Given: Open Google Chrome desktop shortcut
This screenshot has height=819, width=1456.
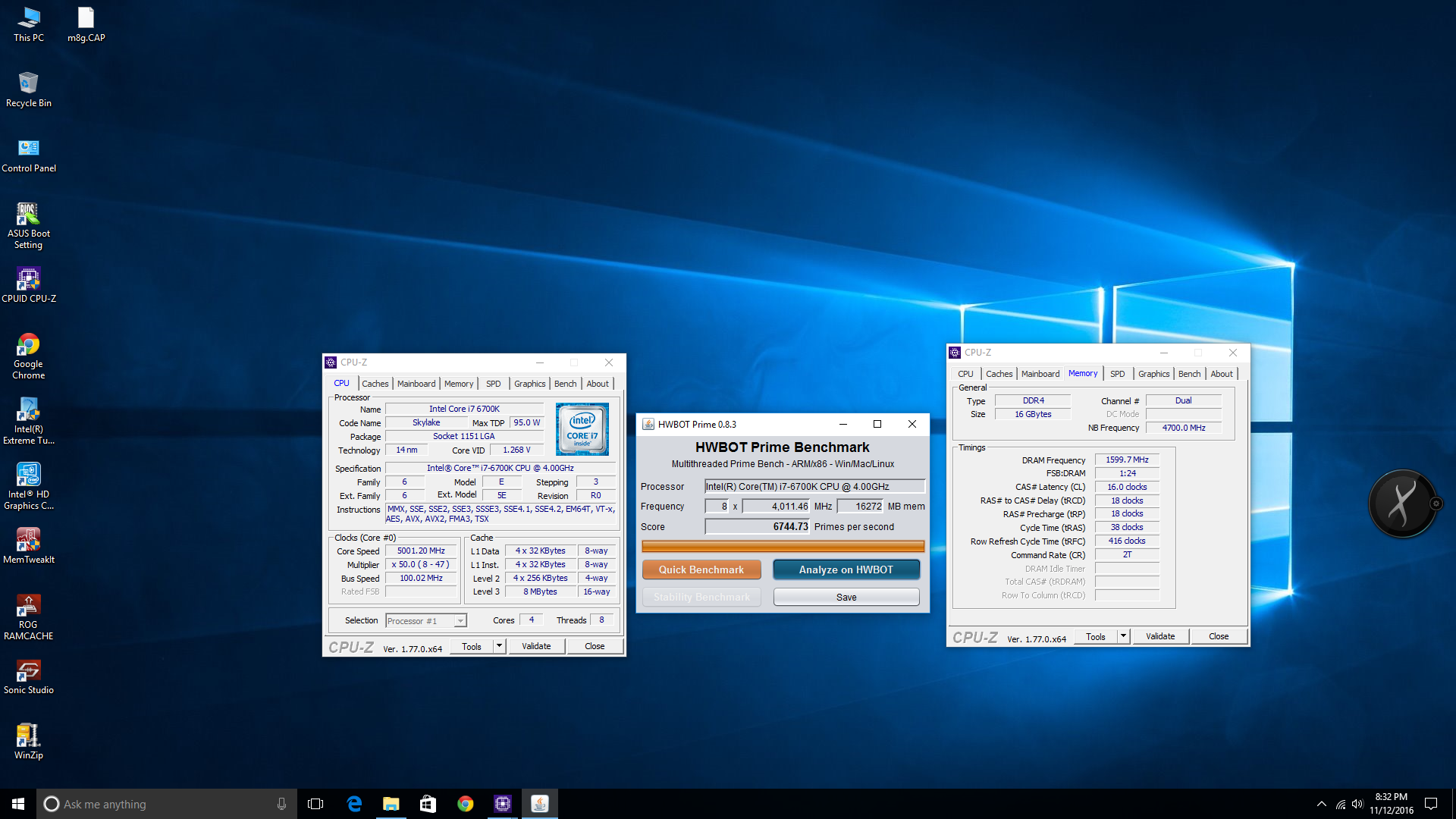Looking at the screenshot, I should pyautogui.click(x=29, y=356).
